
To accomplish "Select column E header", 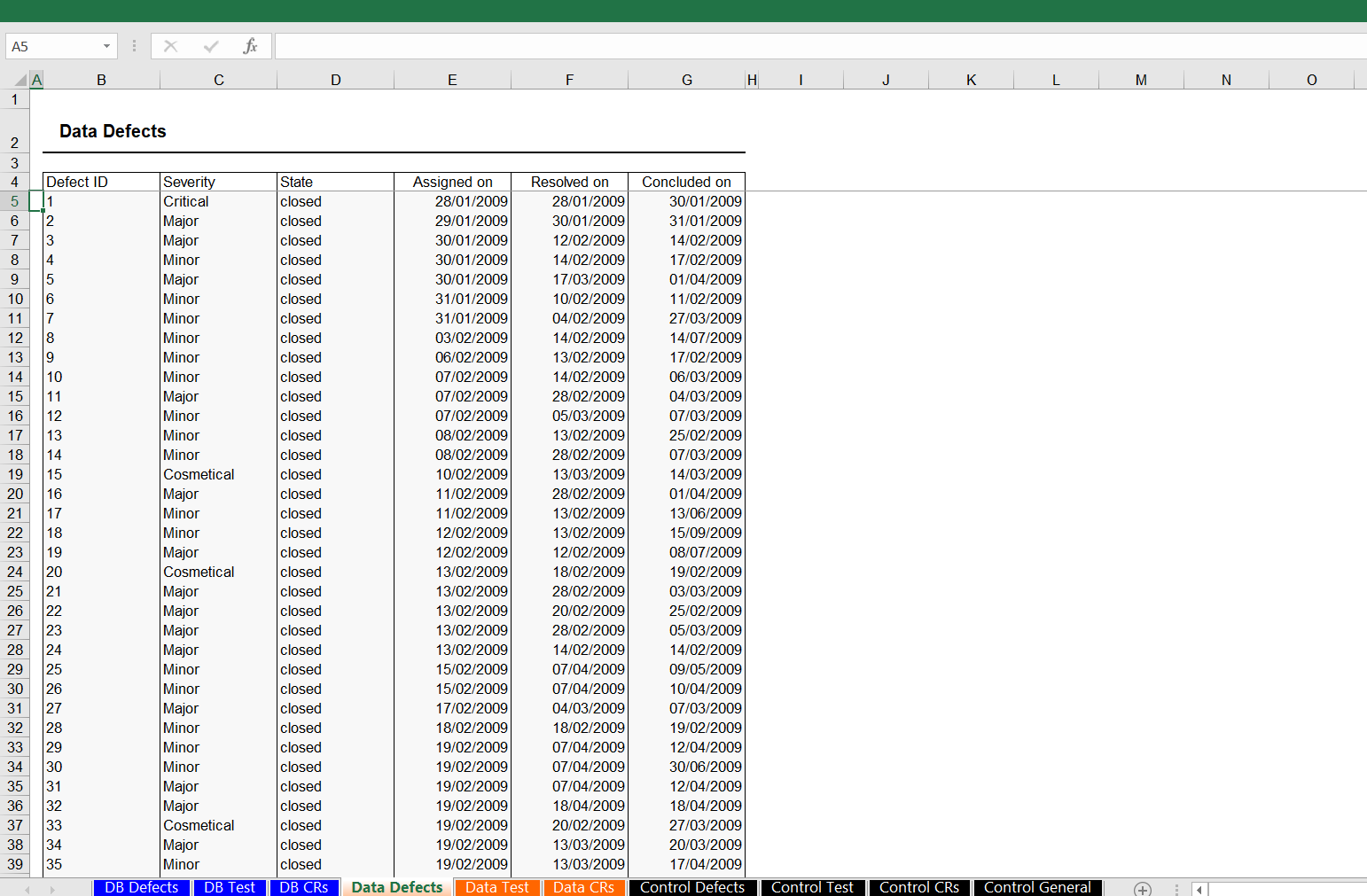I will (x=453, y=80).
